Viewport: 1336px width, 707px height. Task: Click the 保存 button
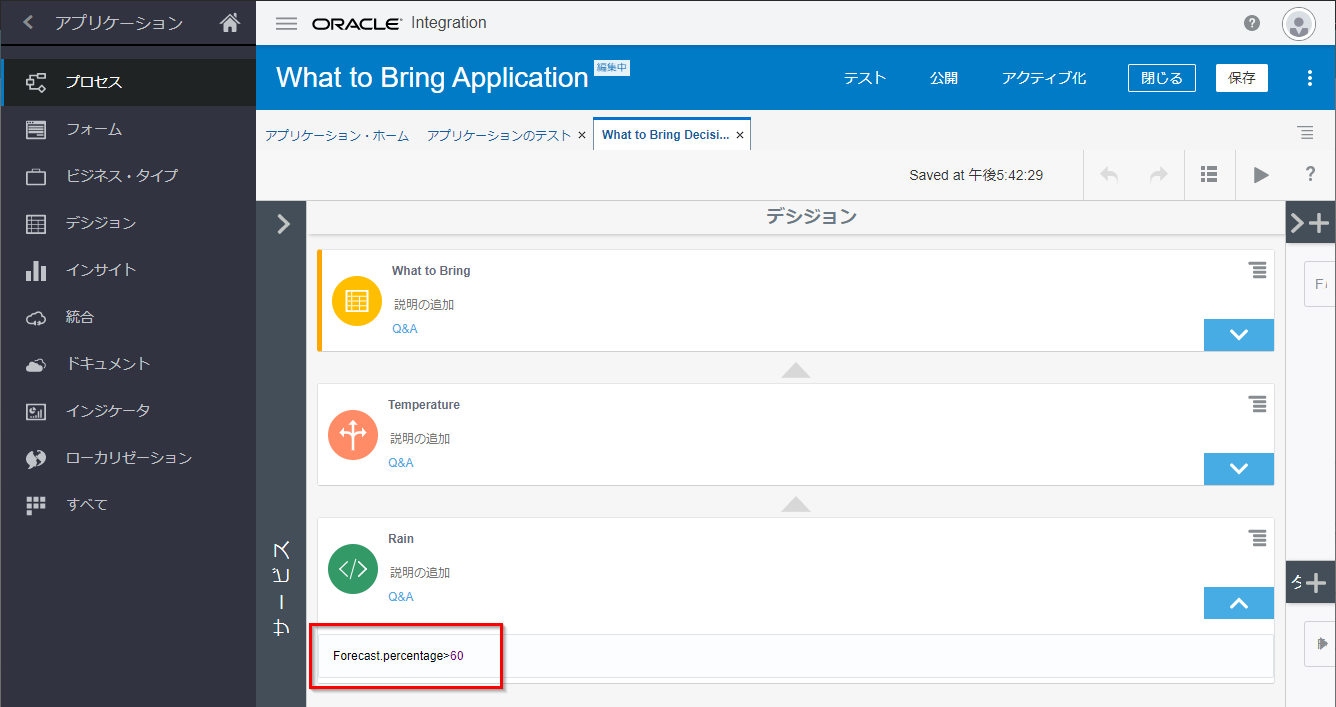tap(1241, 78)
